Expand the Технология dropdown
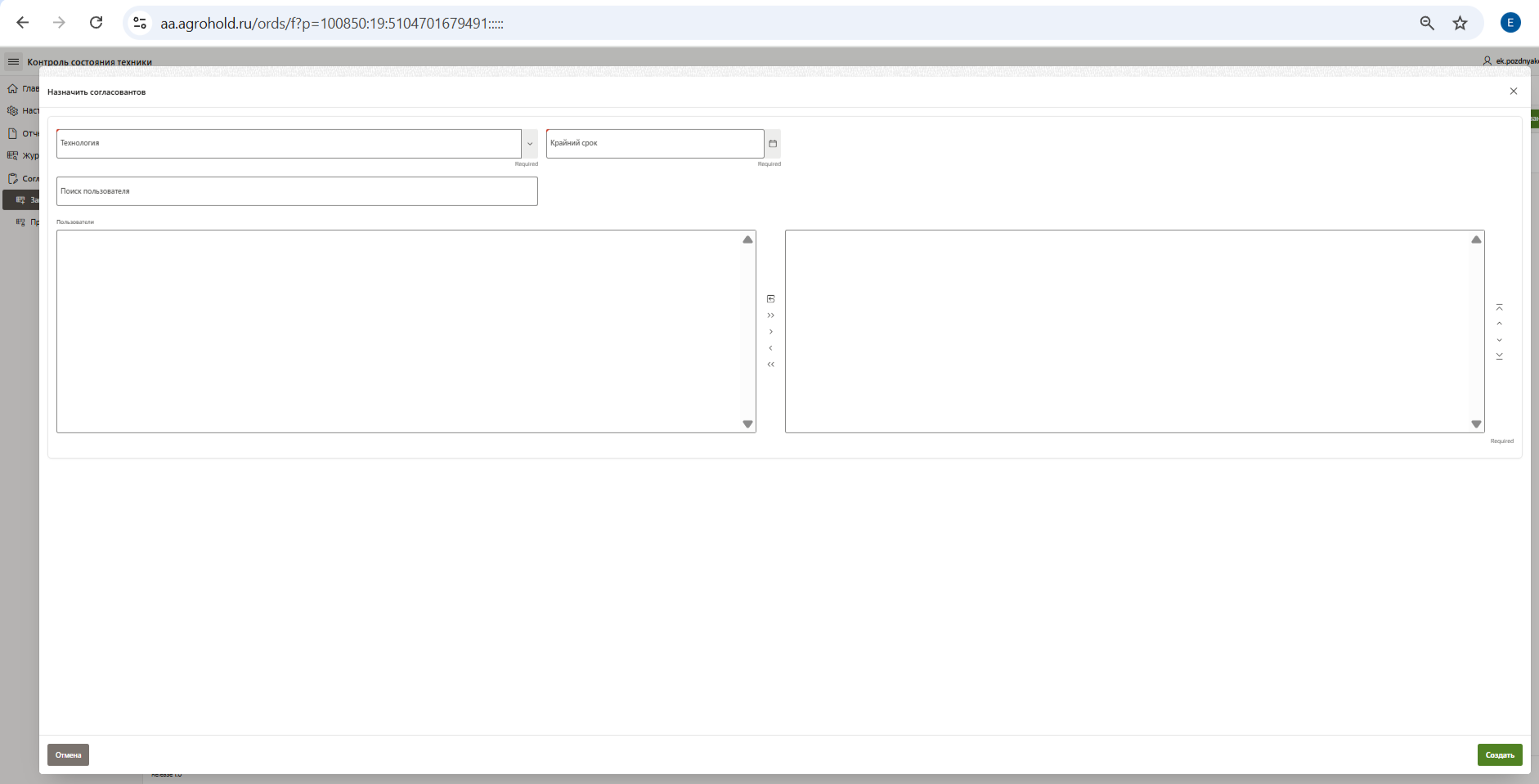This screenshot has height=784, width=1539. (x=530, y=144)
